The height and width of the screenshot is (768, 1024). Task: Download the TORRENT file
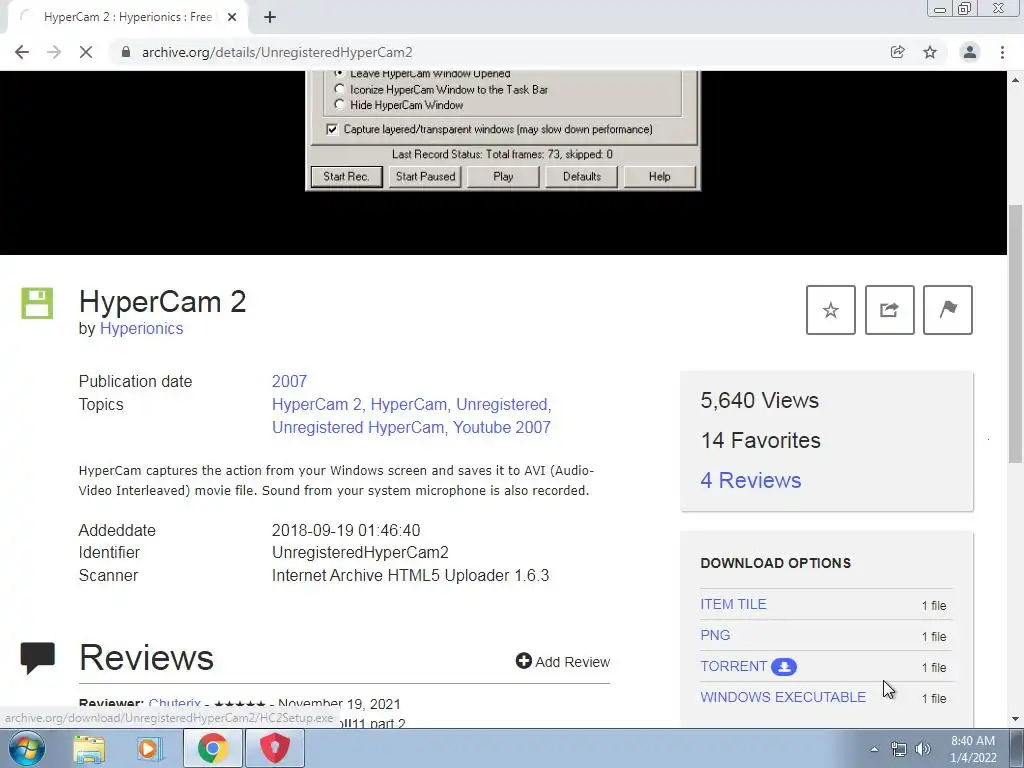733,666
